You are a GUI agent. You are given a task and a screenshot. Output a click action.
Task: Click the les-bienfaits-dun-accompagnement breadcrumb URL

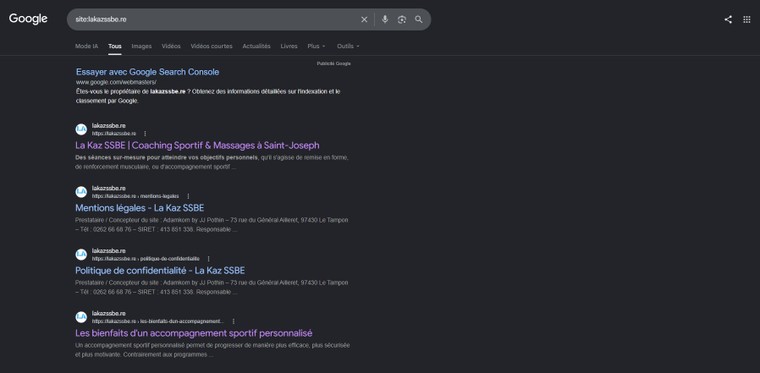click(x=158, y=321)
